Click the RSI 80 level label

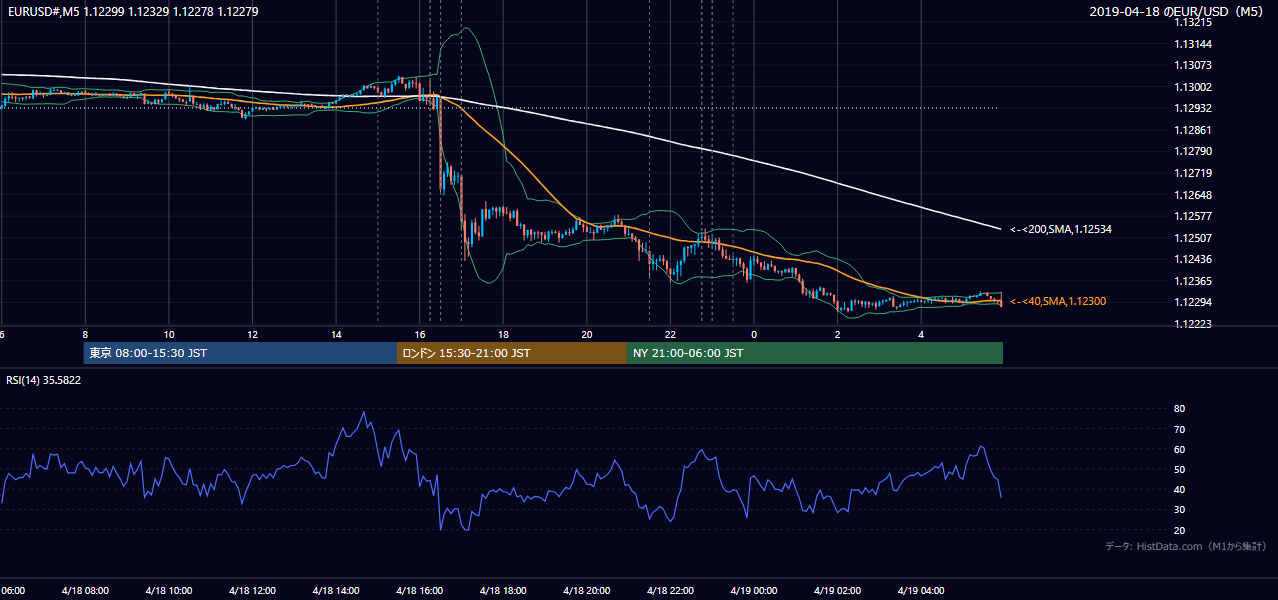[x=1180, y=409]
